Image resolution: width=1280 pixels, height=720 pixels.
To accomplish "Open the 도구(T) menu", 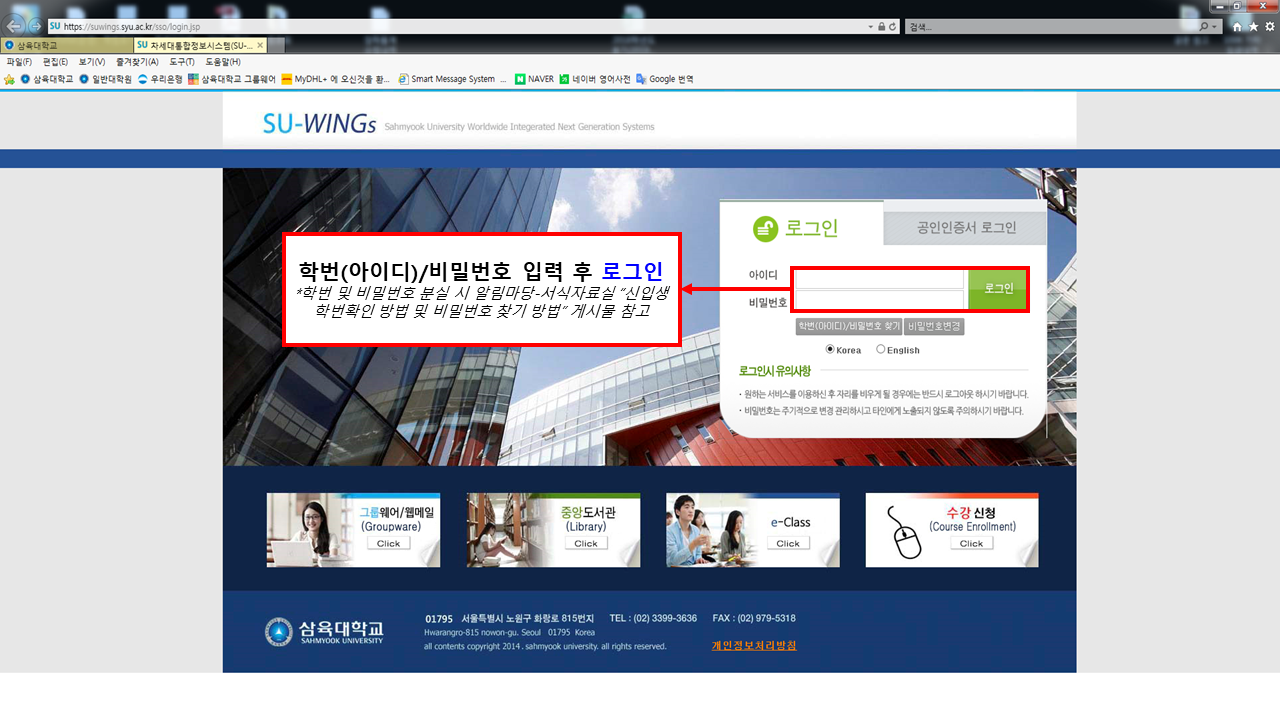I will click(182, 62).
